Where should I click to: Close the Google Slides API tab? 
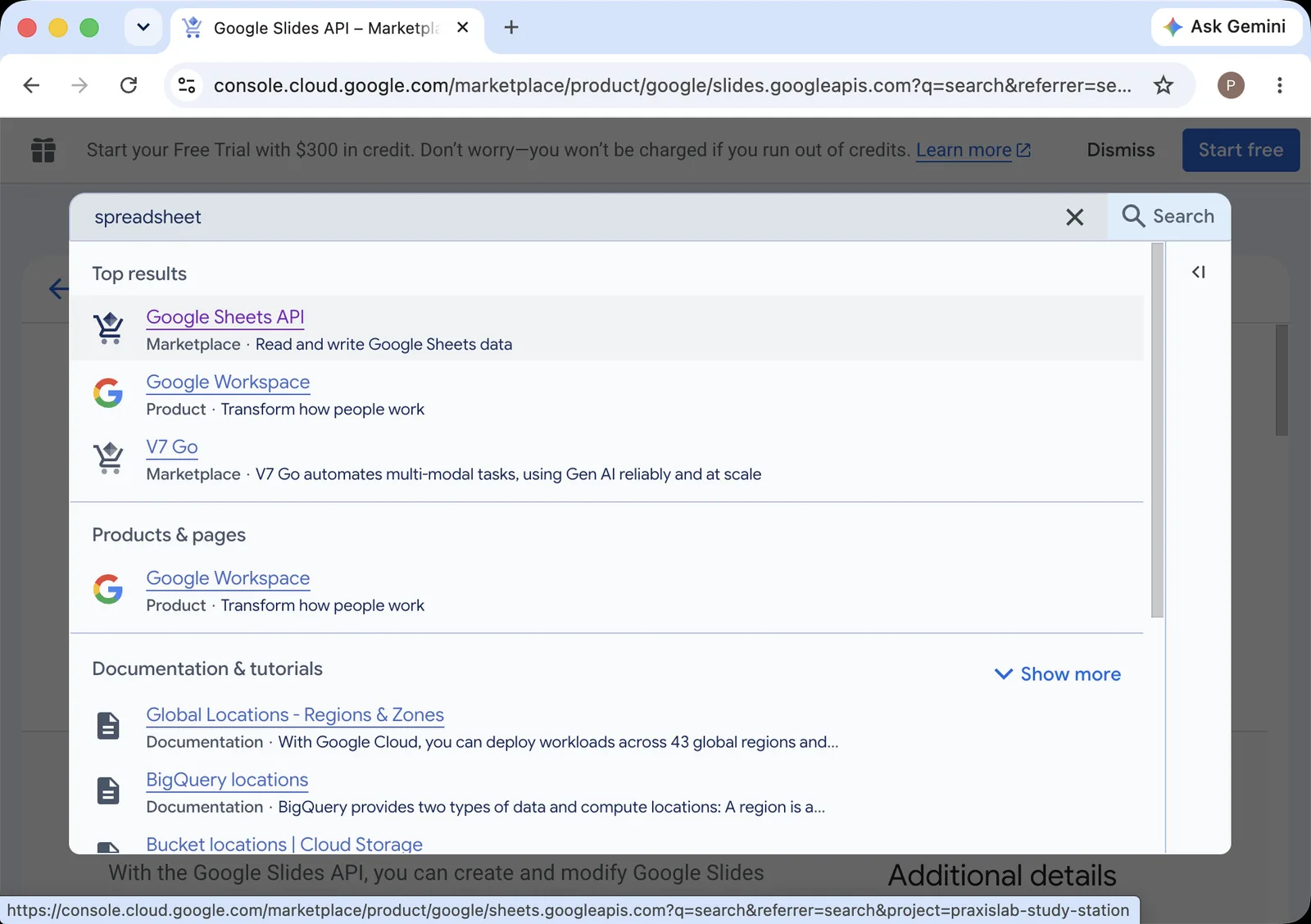point(463,28)
